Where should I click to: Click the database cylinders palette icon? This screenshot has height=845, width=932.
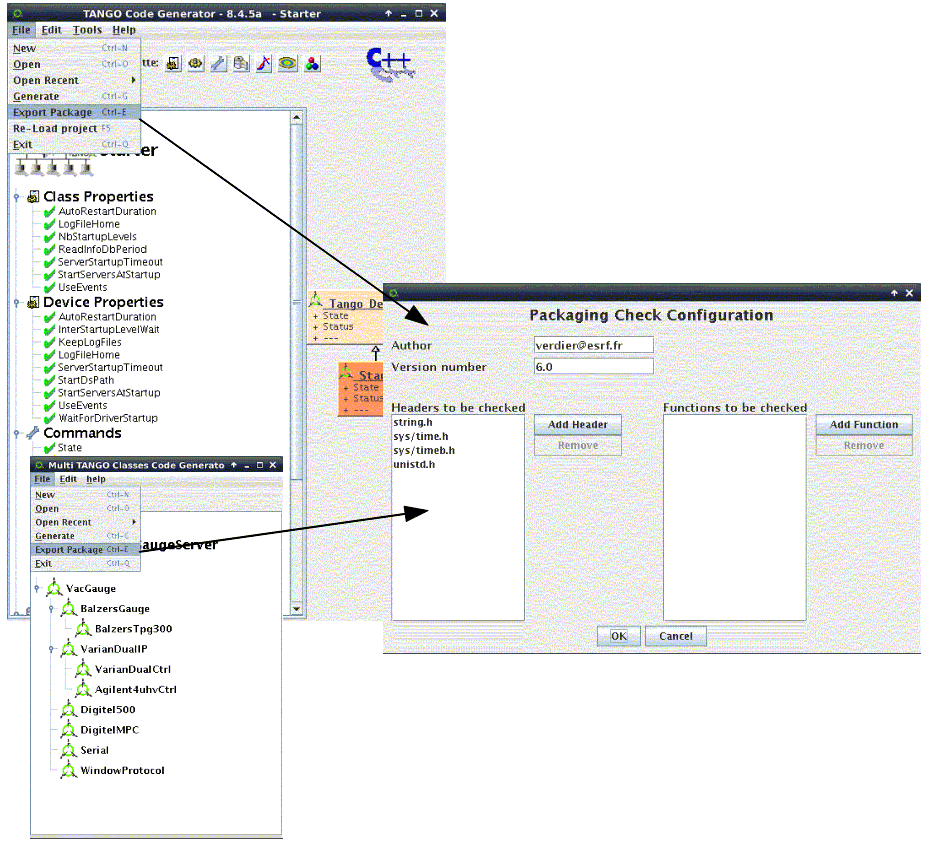241,64
